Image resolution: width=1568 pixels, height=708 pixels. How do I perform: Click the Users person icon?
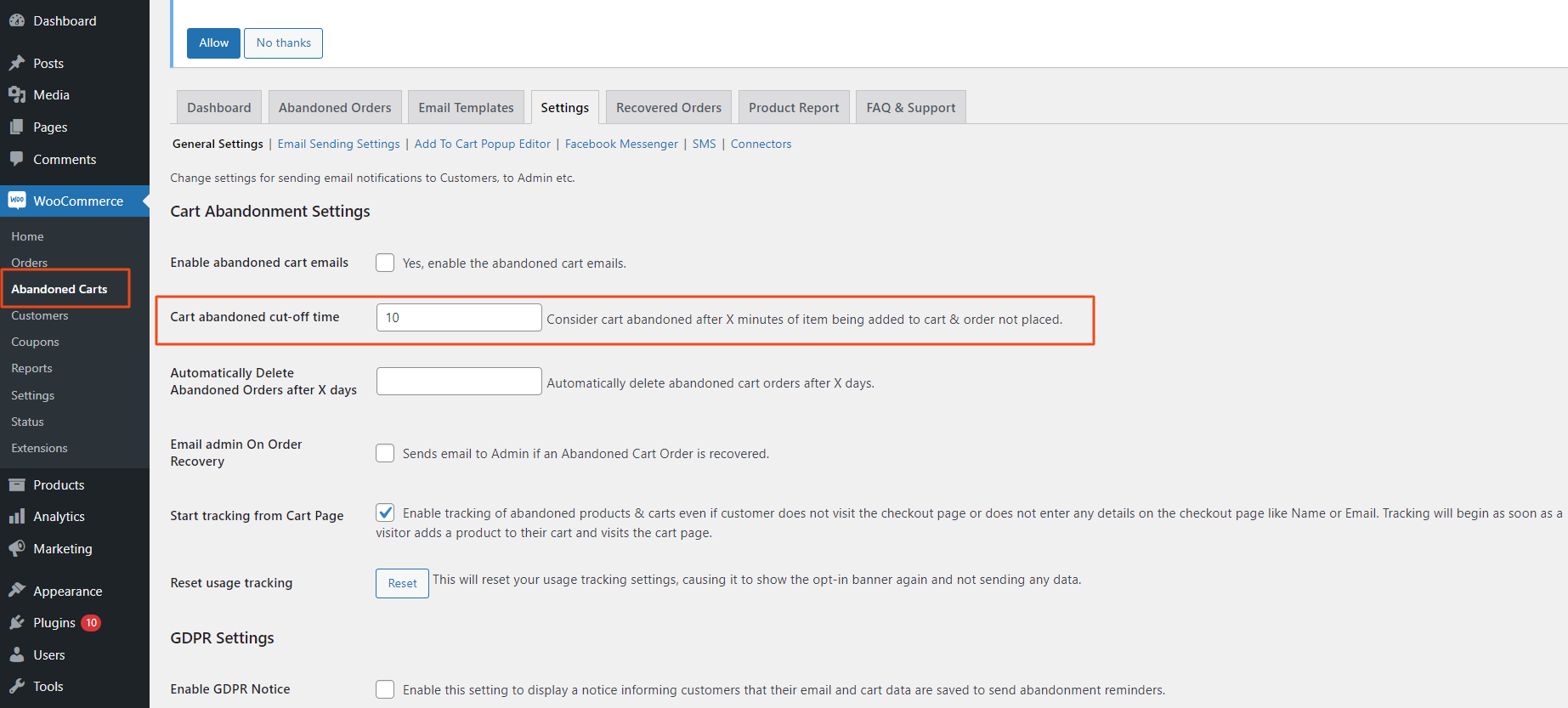17,654
